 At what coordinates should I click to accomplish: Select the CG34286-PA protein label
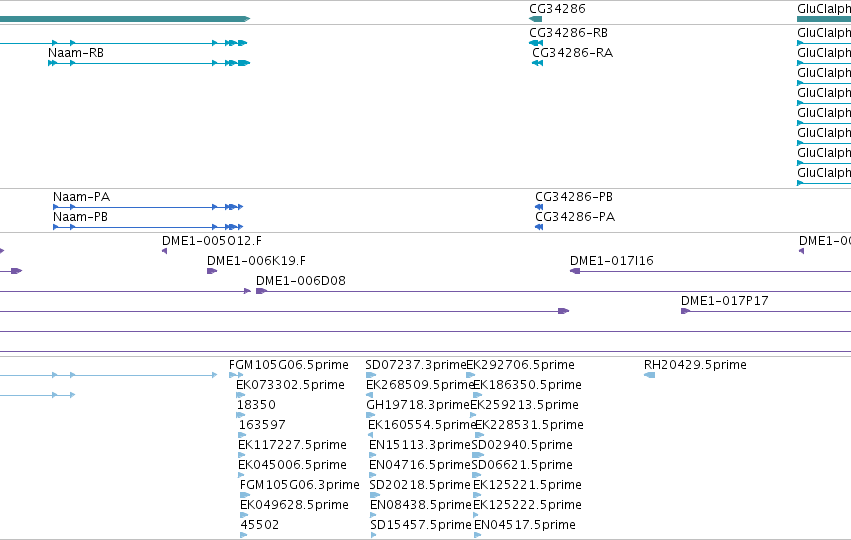pyautogui.click(x=575, y=217)
